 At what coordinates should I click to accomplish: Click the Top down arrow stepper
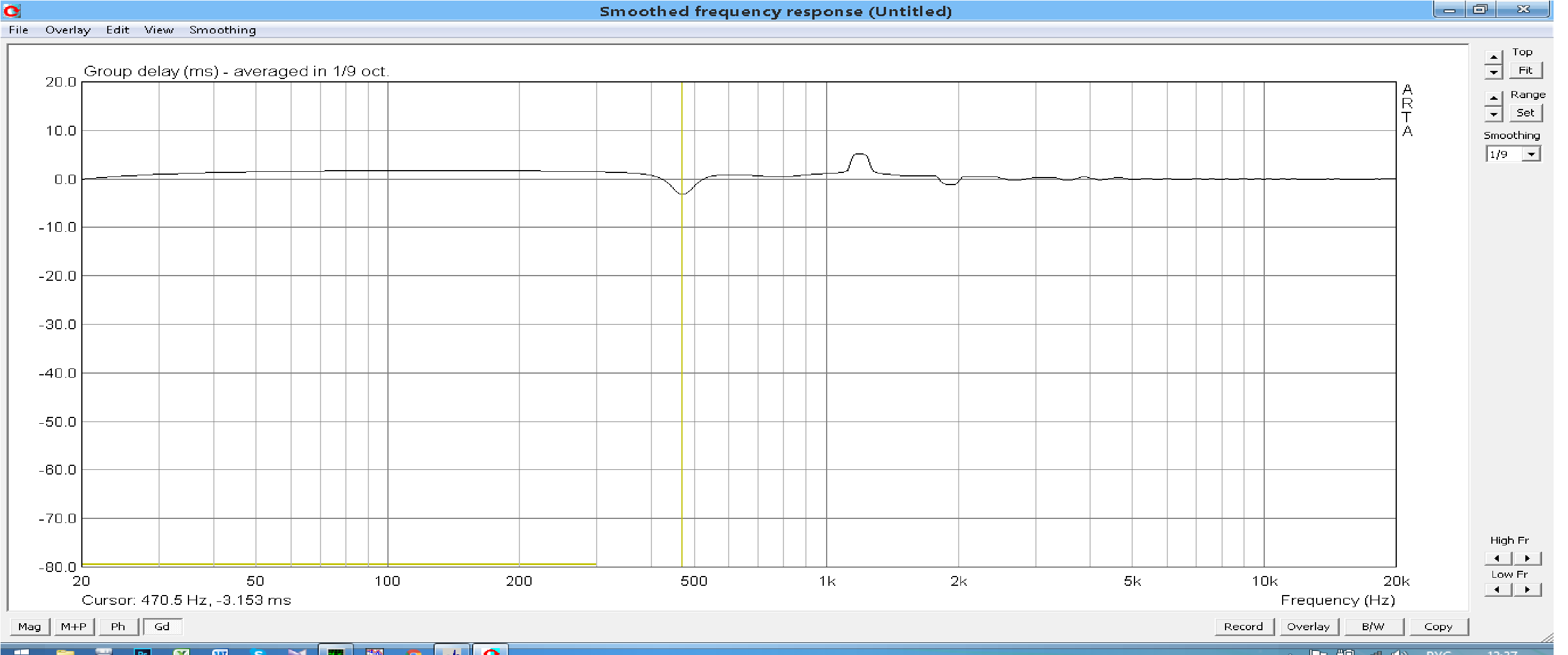click(1493, 72)
